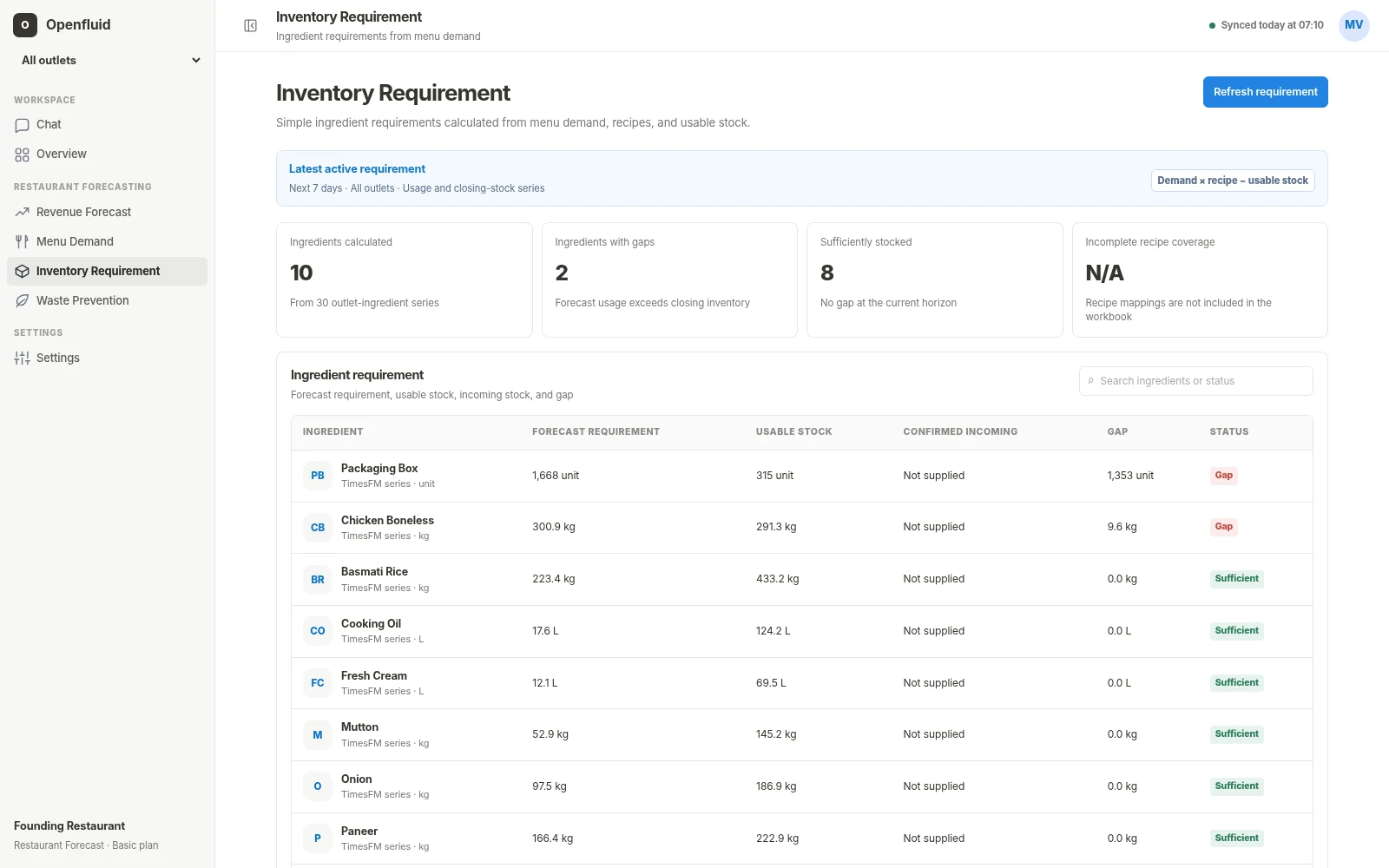Click the Waste Prevention leaf icon
The width and height of the screenshot is (1389, 868).
pos(23,301)
